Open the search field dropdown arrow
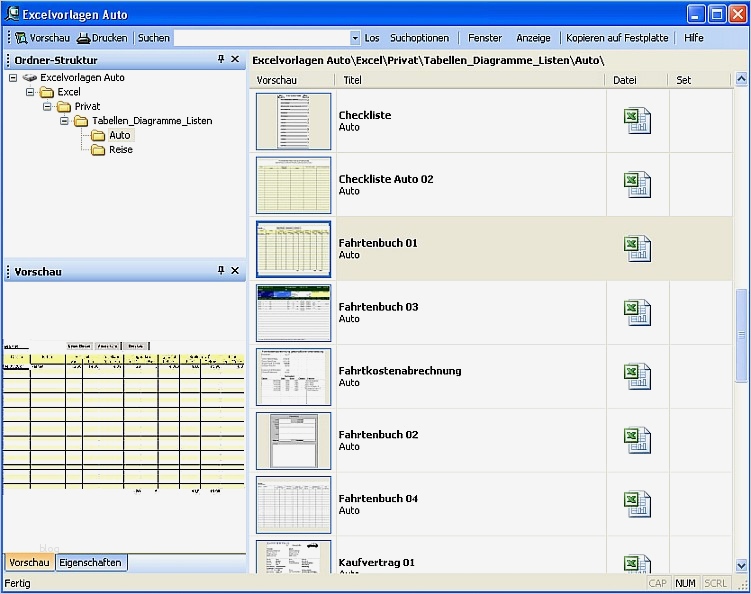Screen dimensions: 751x594 [355, 38]
